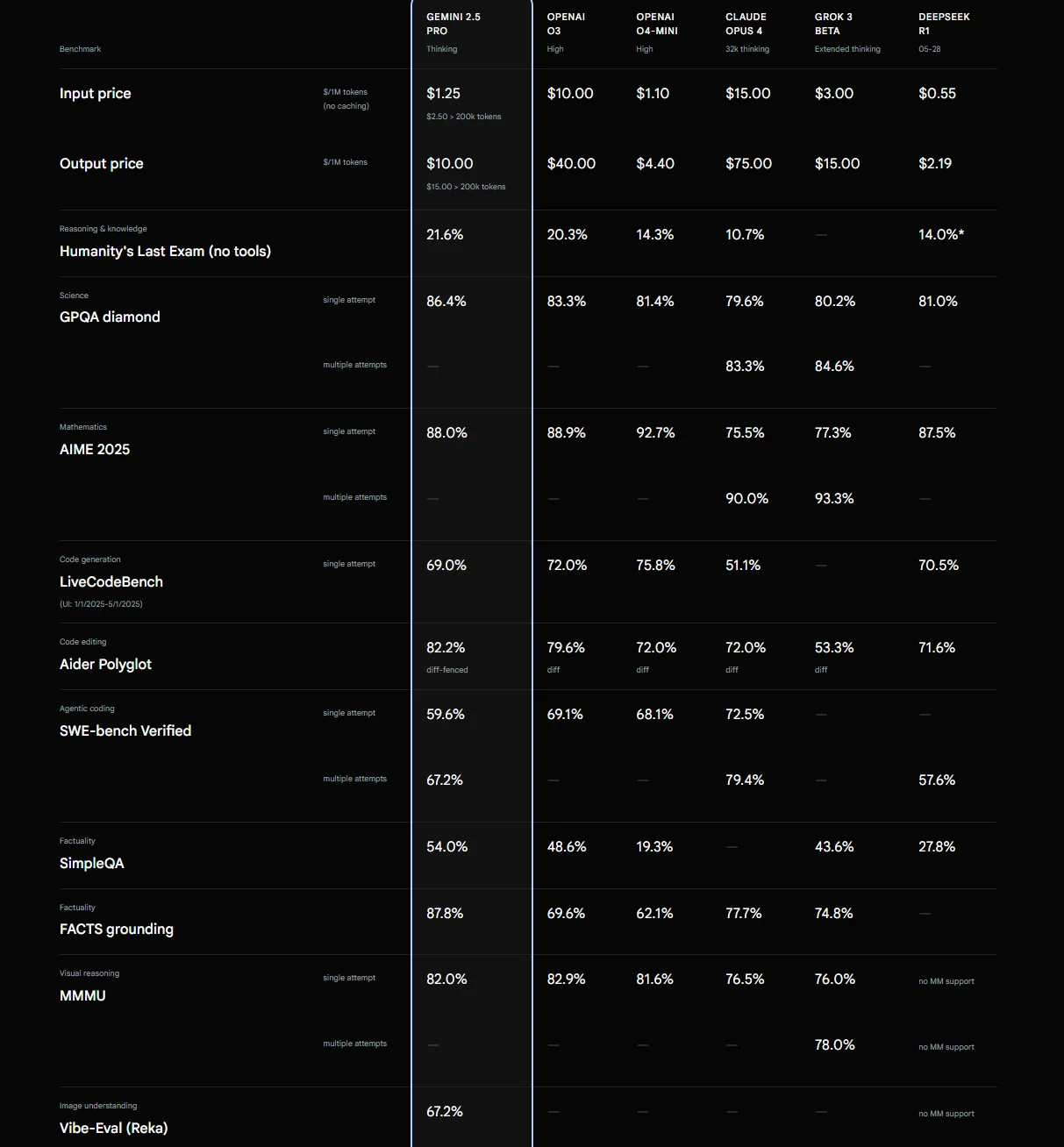Click Claude SWE-bench multiple attempts 79.4%

pos(745,780)
